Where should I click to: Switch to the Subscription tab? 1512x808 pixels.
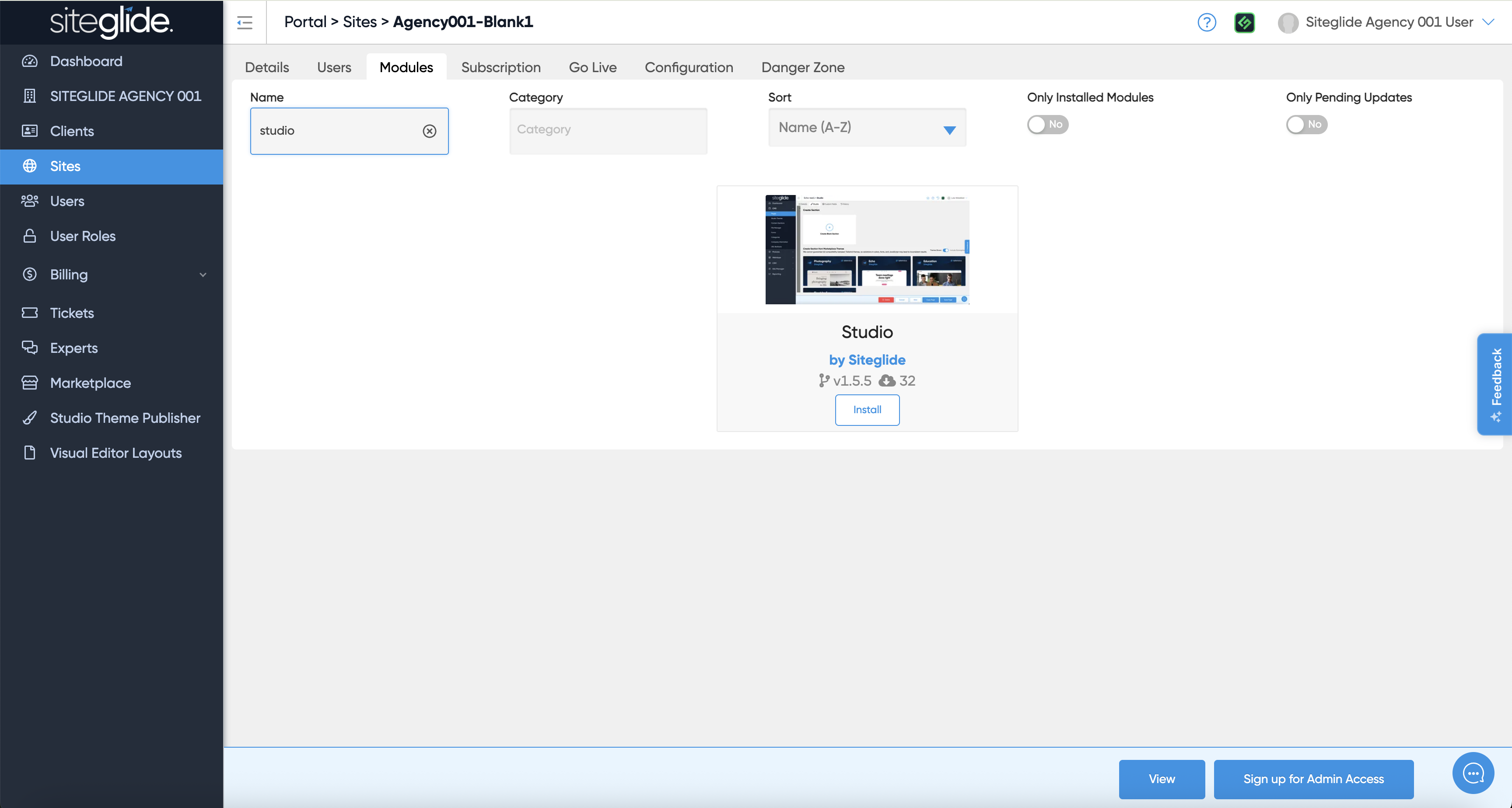500,67
